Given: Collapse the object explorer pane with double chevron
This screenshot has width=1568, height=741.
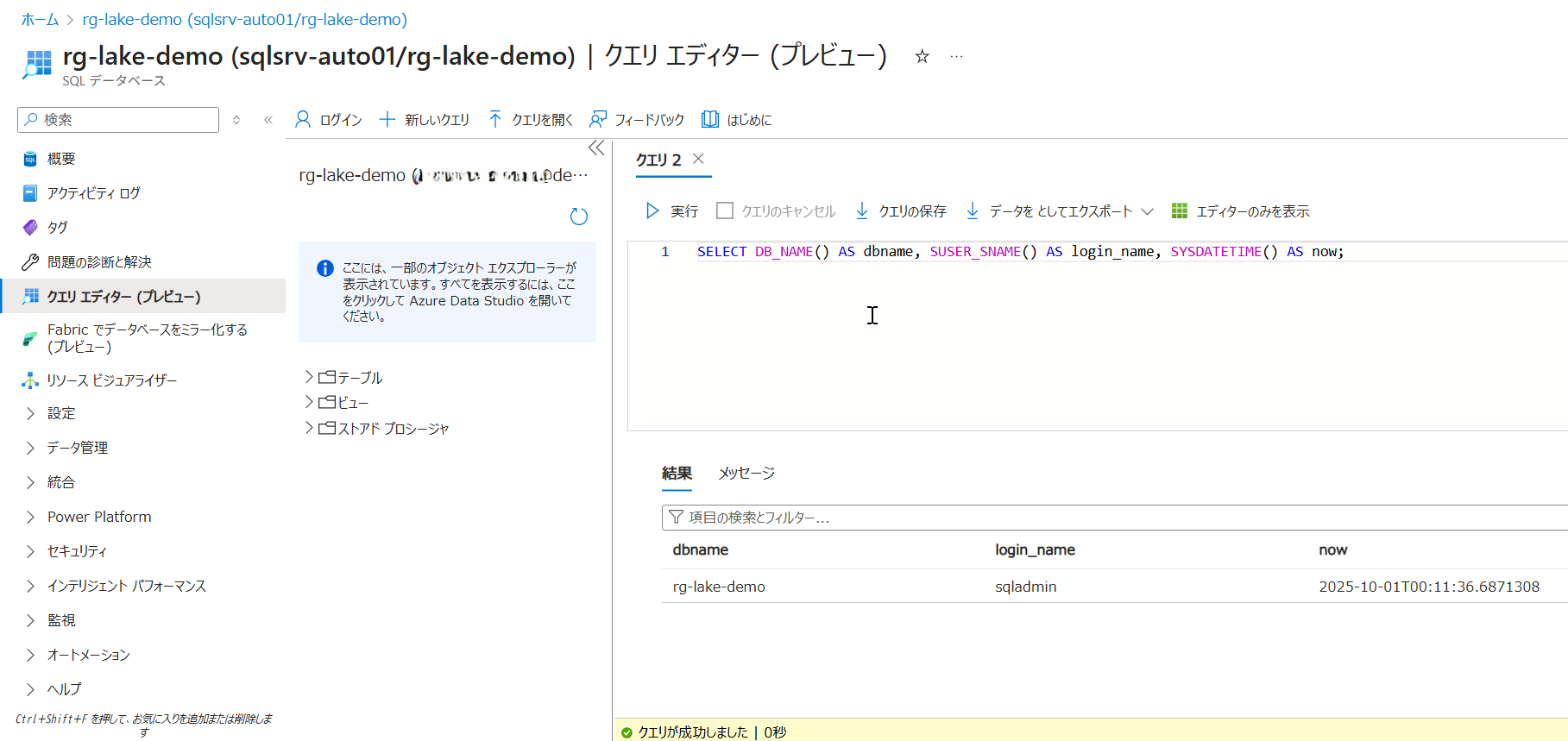Looking at the screenshot, I should [x=596, y=148].
